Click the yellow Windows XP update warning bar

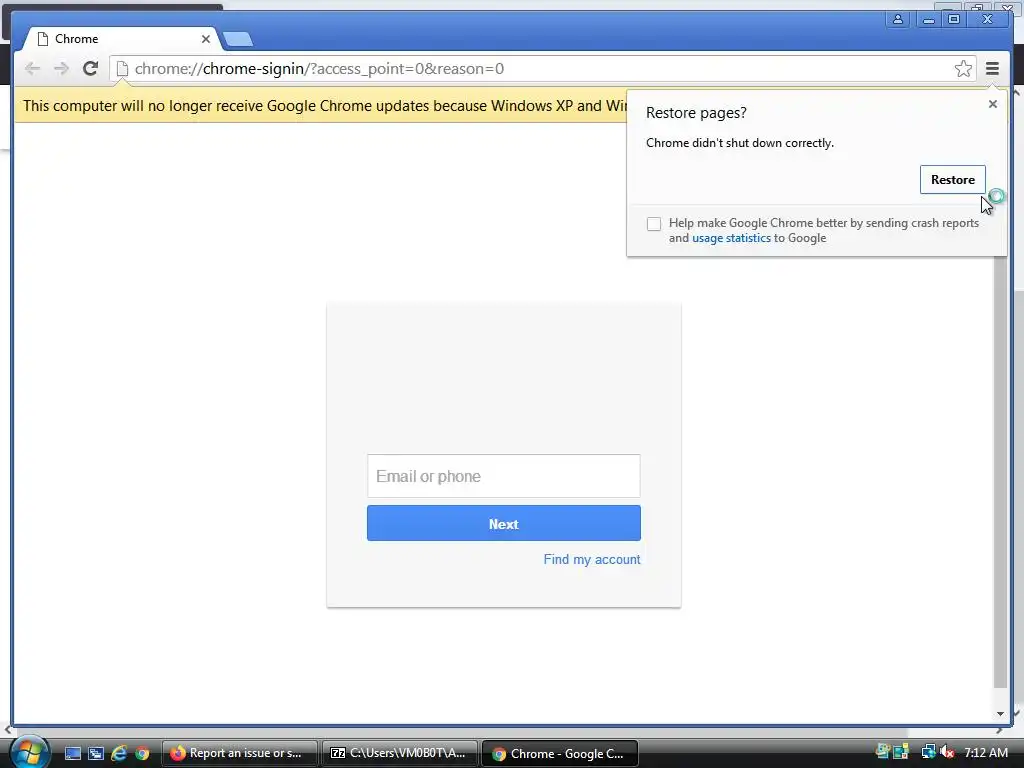(321, 106)
